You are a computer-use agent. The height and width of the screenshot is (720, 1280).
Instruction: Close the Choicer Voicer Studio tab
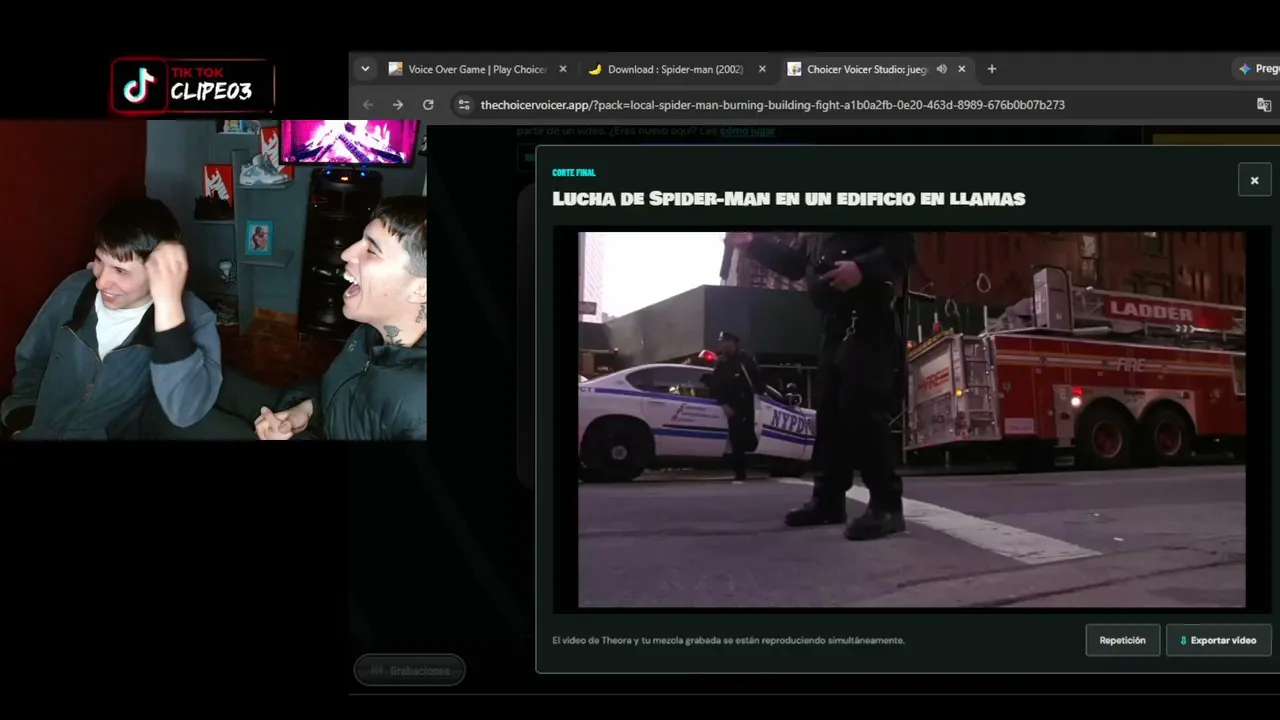(x=962, y=69)
